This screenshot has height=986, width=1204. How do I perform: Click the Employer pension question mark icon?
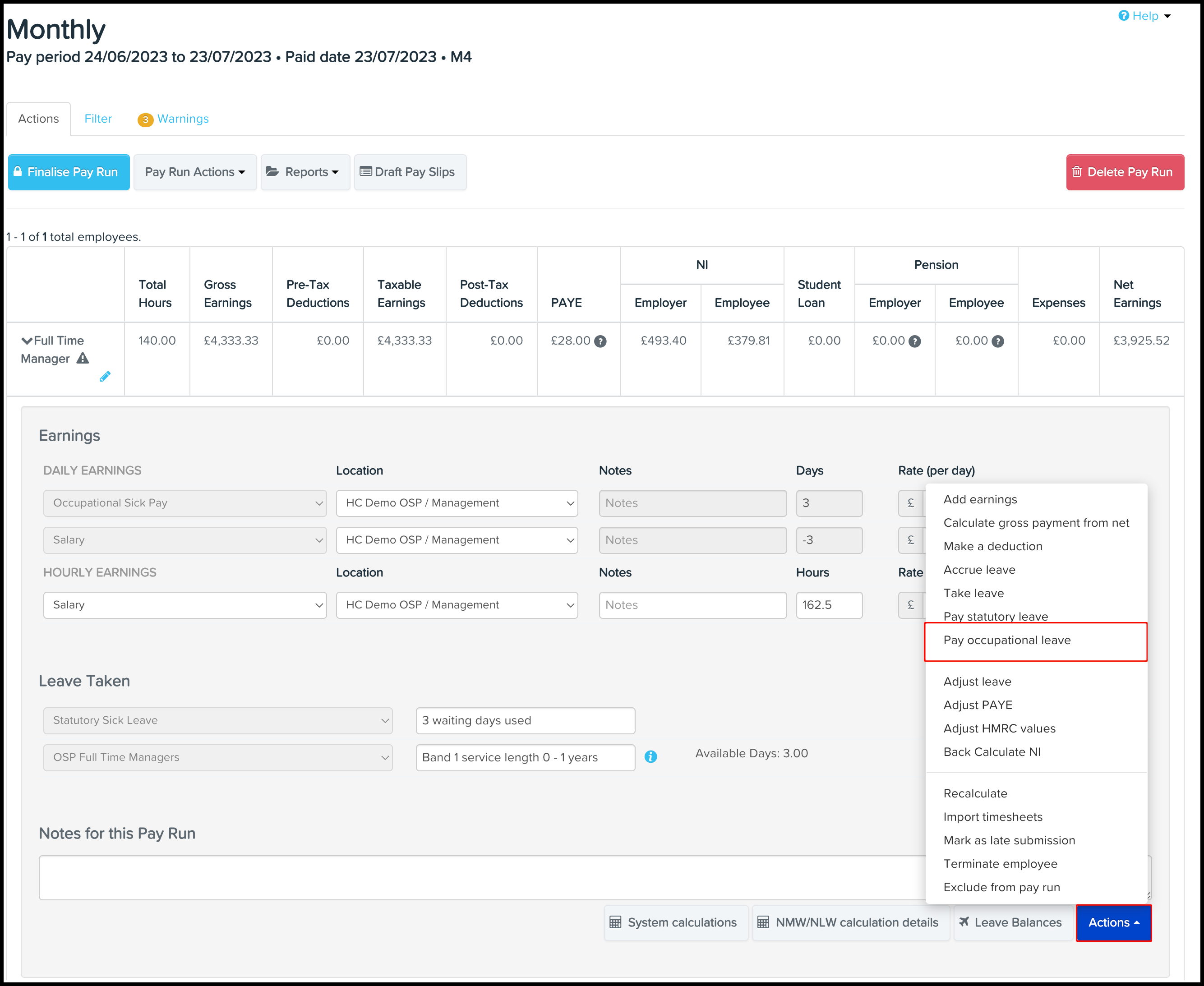(x=914, y=341)
